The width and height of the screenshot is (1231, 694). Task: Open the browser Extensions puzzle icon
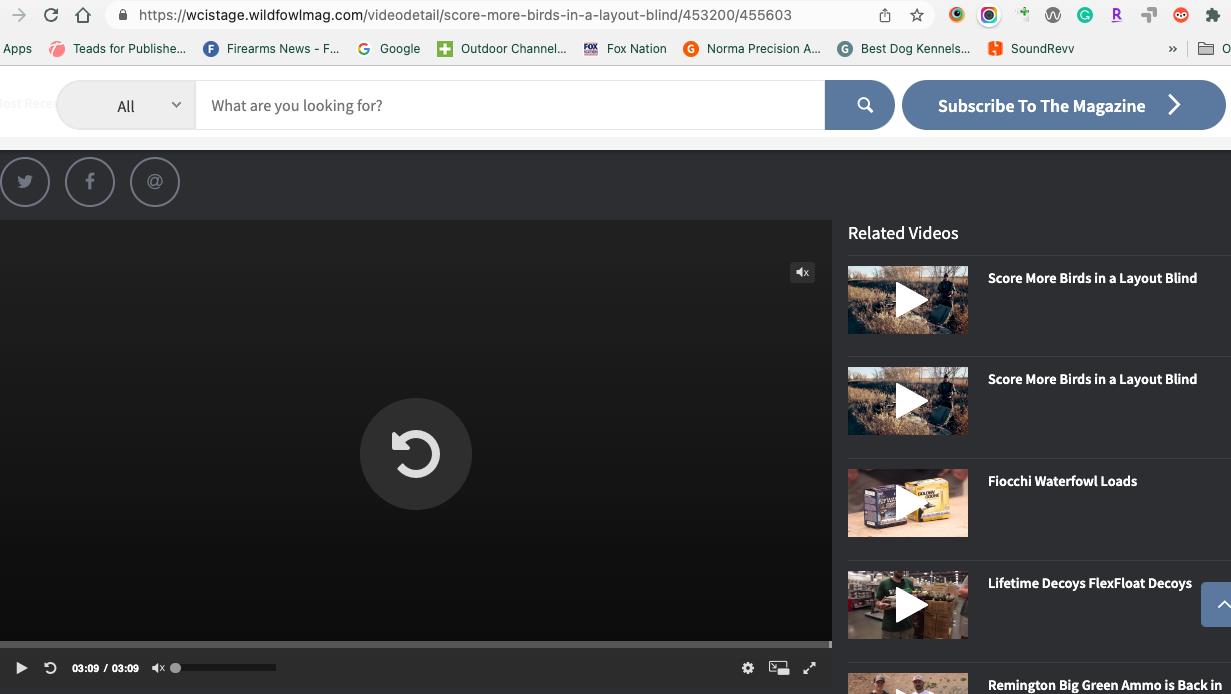(x=1213, y=15)
